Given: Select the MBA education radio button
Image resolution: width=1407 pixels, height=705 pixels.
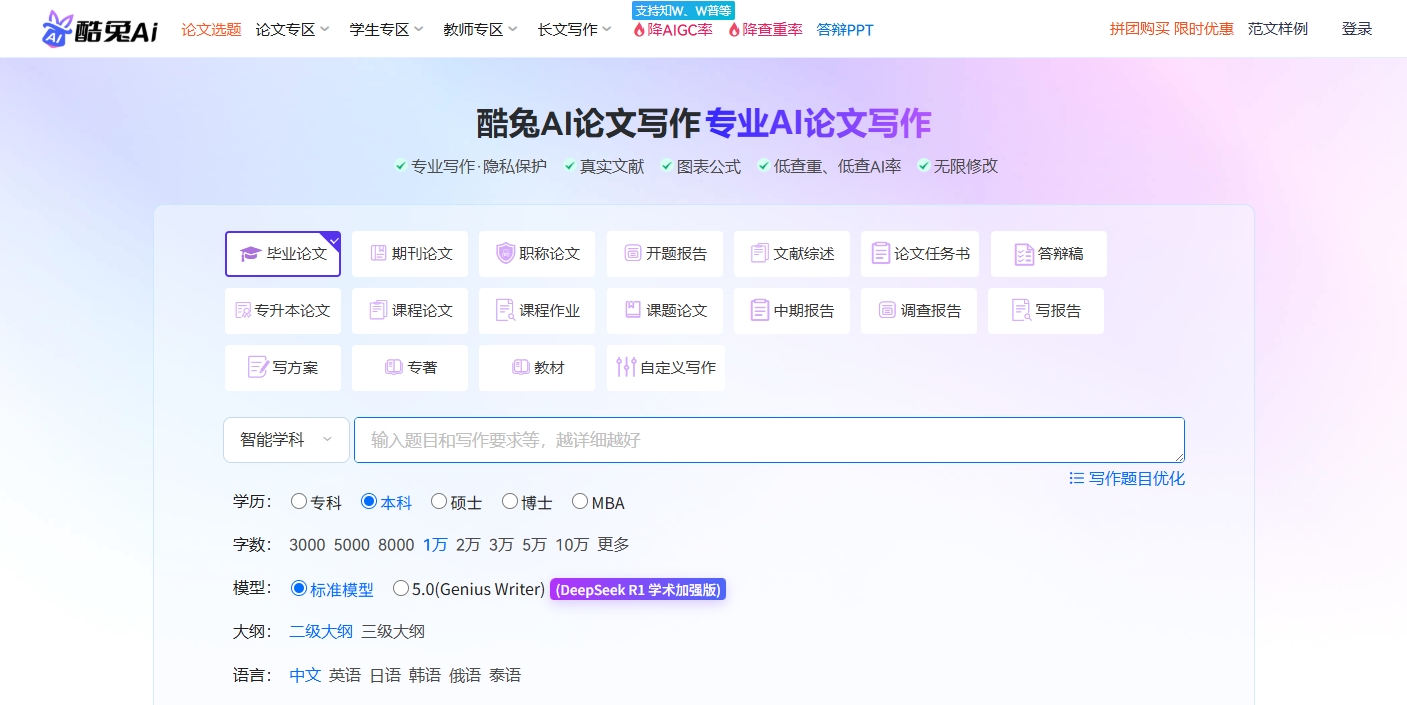Looking at the screenshot, I should tap(580, 501).
